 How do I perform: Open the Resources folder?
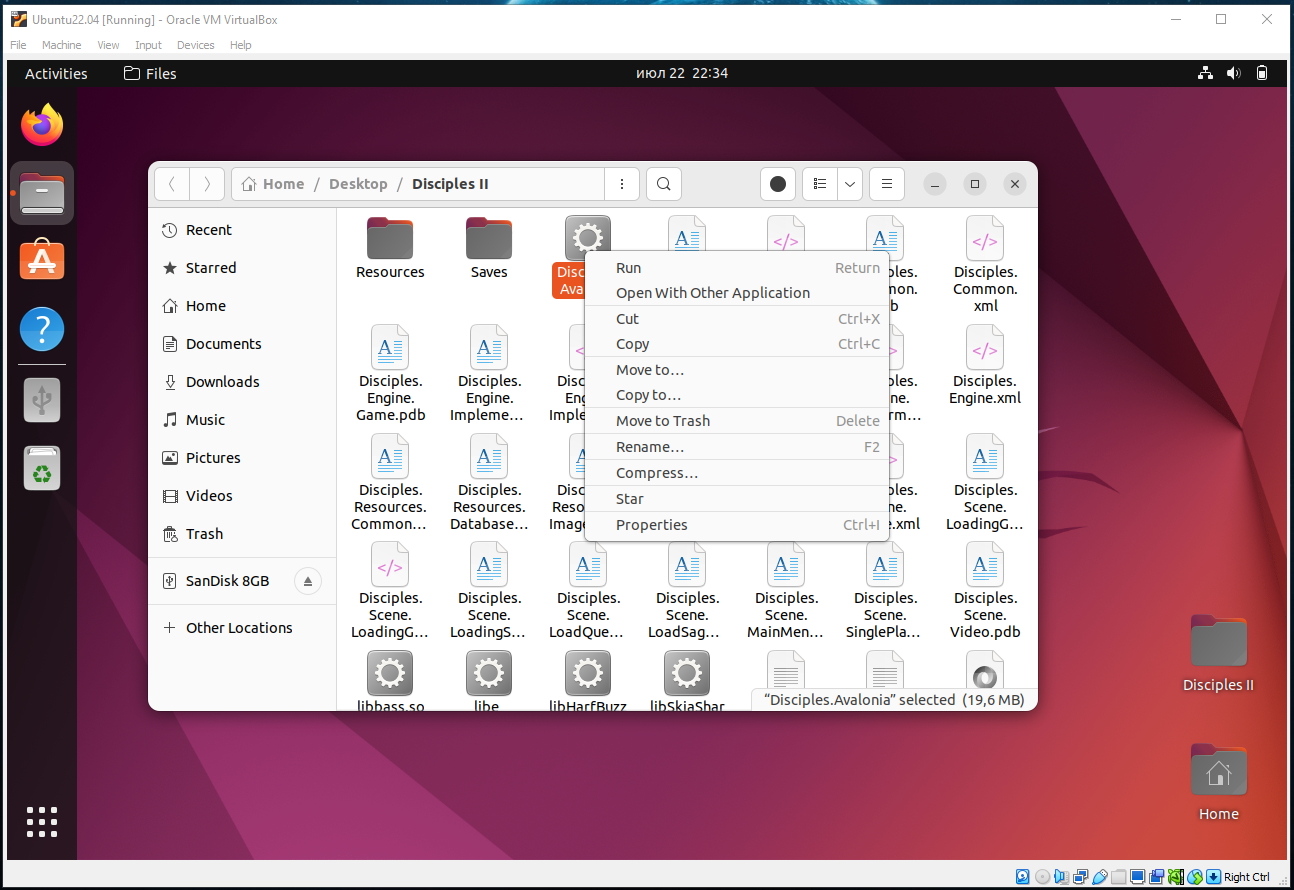390,248
